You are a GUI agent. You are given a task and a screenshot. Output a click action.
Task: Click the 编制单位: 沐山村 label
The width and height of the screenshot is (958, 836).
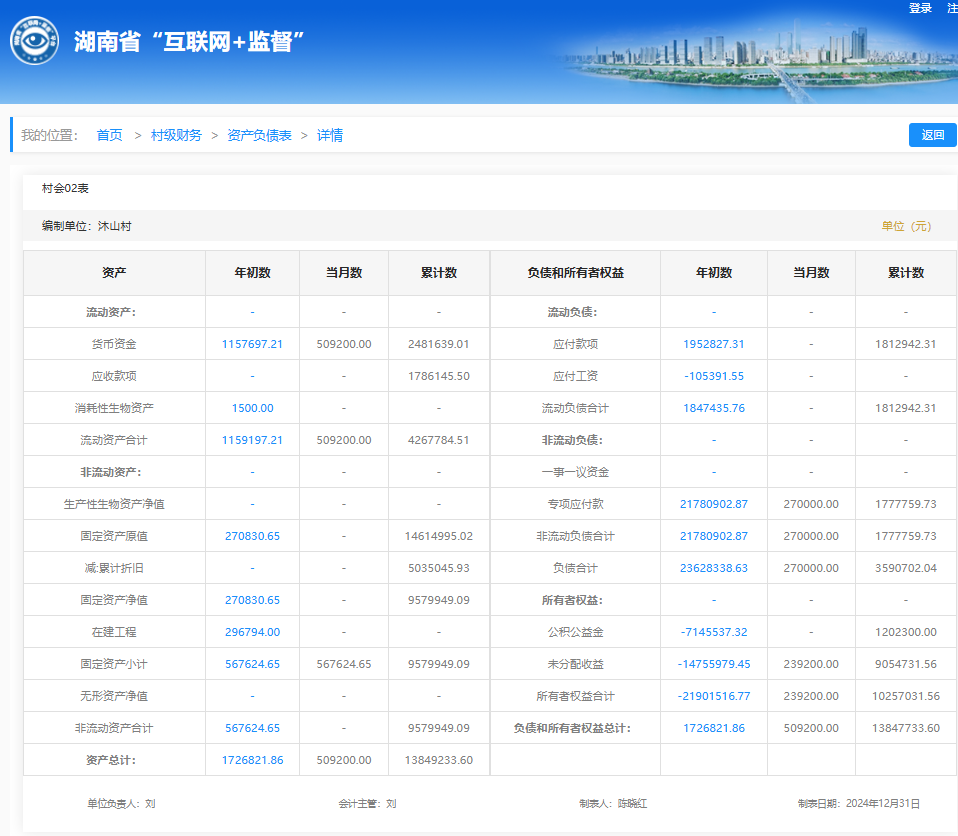click(87, 226)
